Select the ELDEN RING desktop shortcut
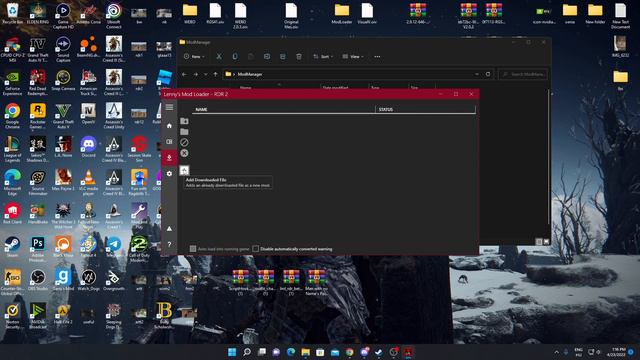This screenshot has height=360, width=640. tap(38, 13)
